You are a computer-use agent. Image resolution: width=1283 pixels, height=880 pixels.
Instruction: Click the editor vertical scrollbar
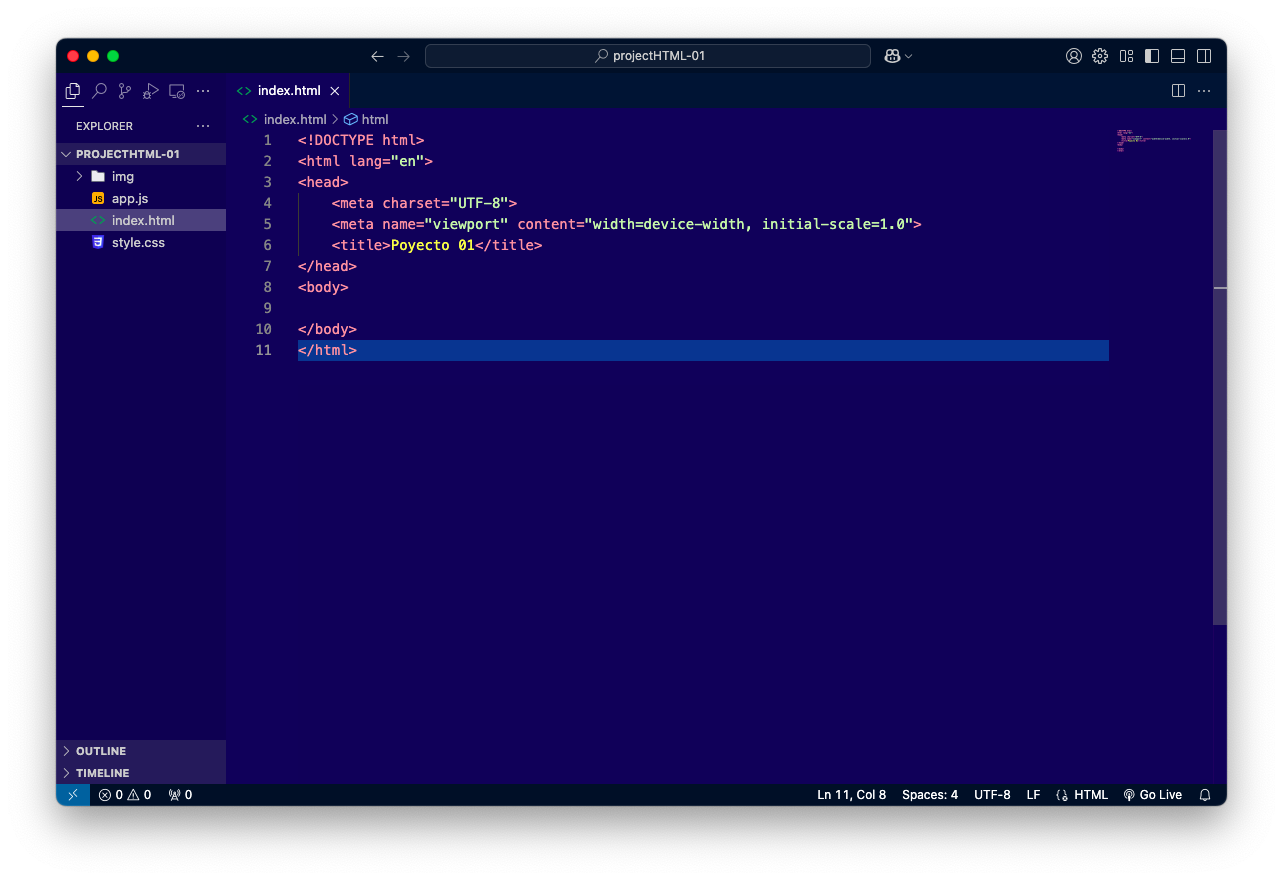[x=1219, y=377]
